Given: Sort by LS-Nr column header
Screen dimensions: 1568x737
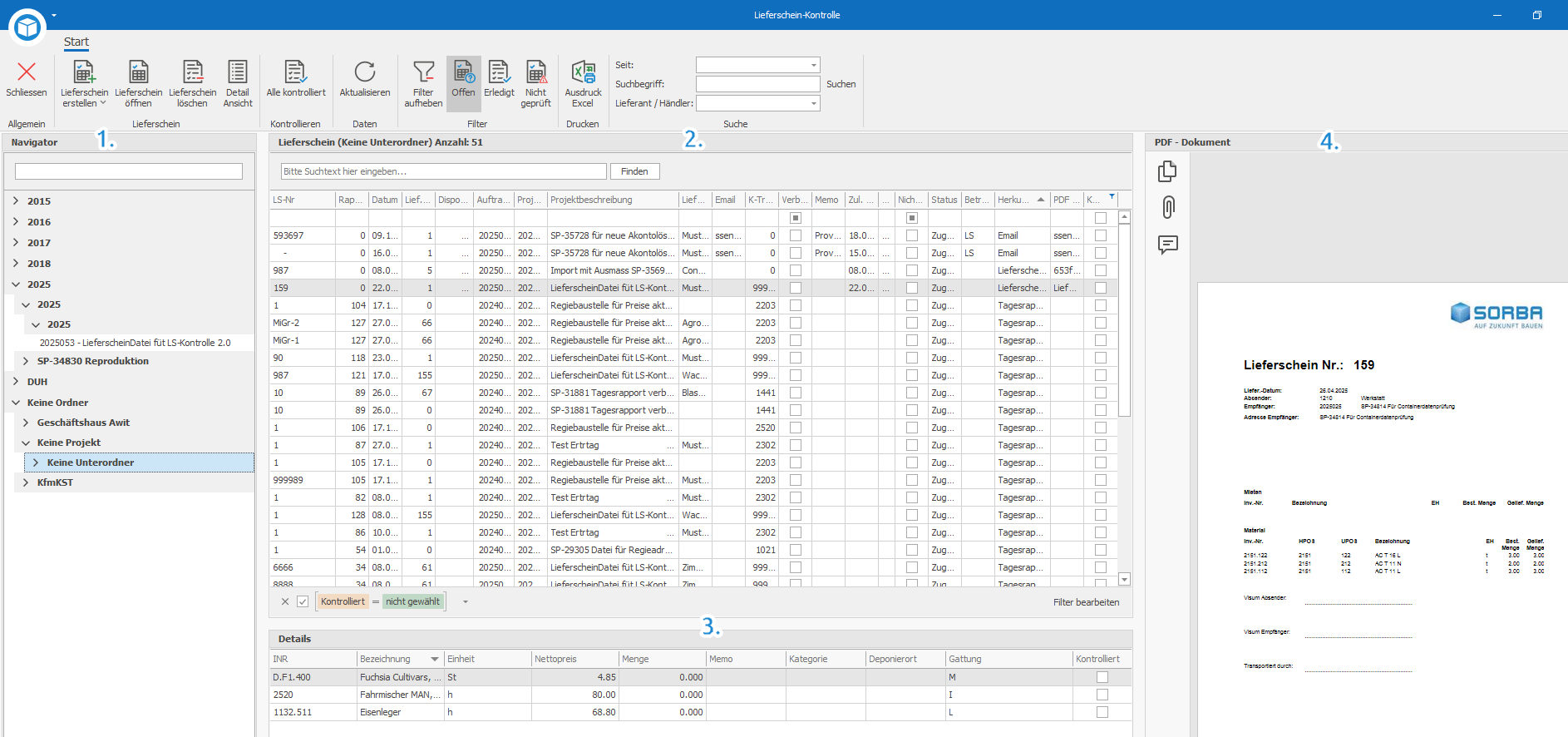Looking at the screenshot, I should [302, 200].
